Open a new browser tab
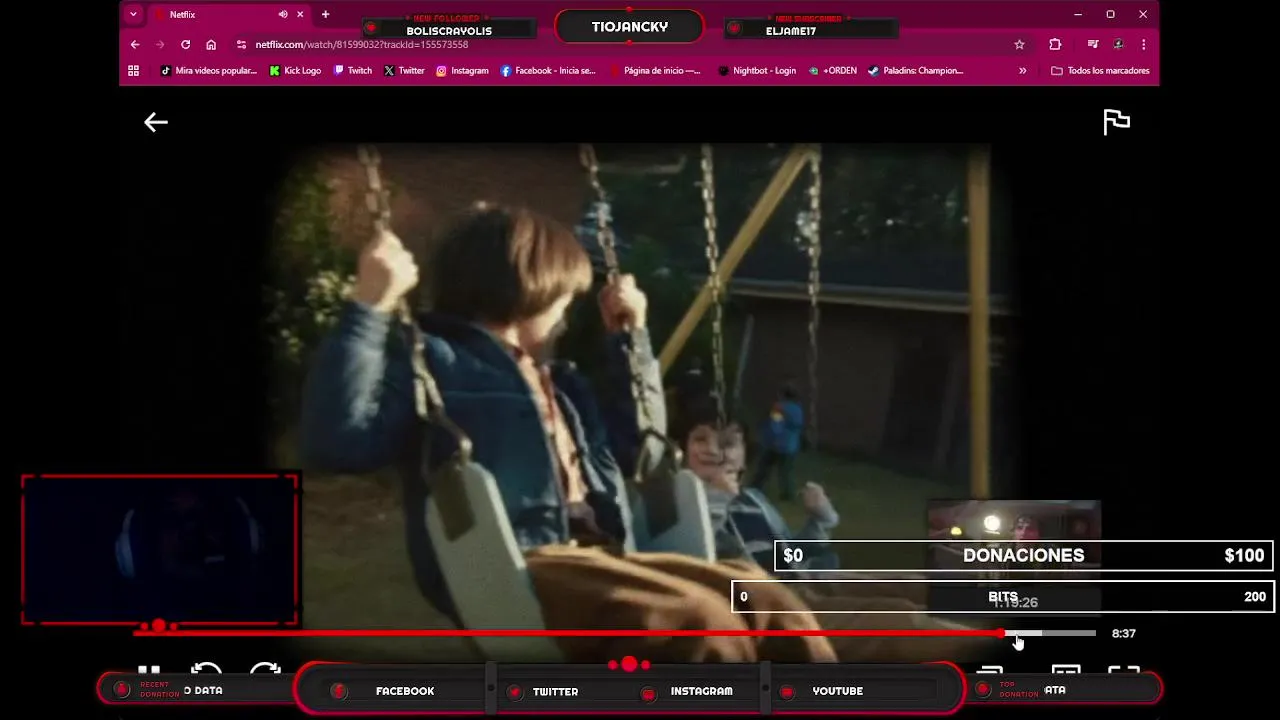This screenshot has width=1280, height=720. (x=325, y=14)
